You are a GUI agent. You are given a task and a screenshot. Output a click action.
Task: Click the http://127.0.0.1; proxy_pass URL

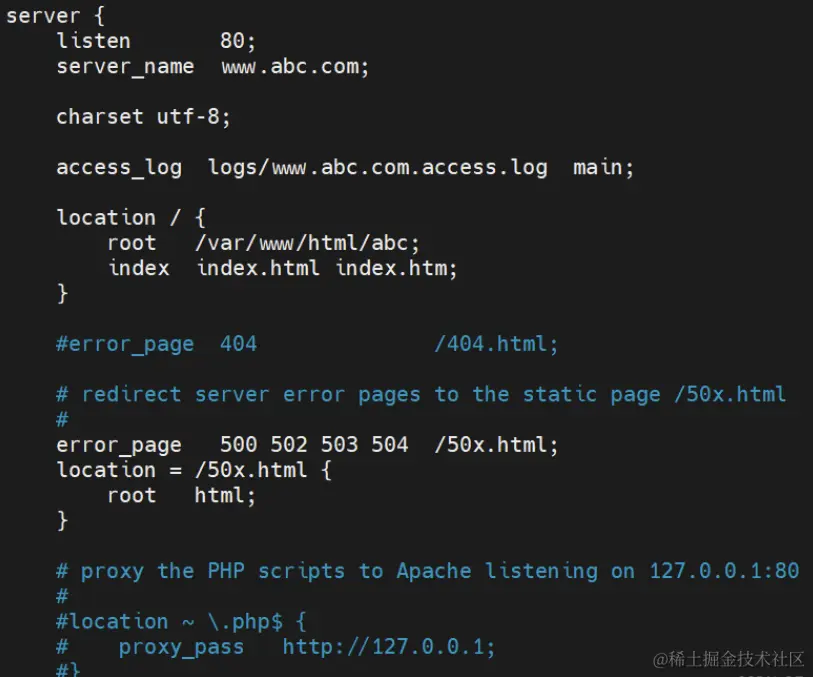[x=388, y=647]
